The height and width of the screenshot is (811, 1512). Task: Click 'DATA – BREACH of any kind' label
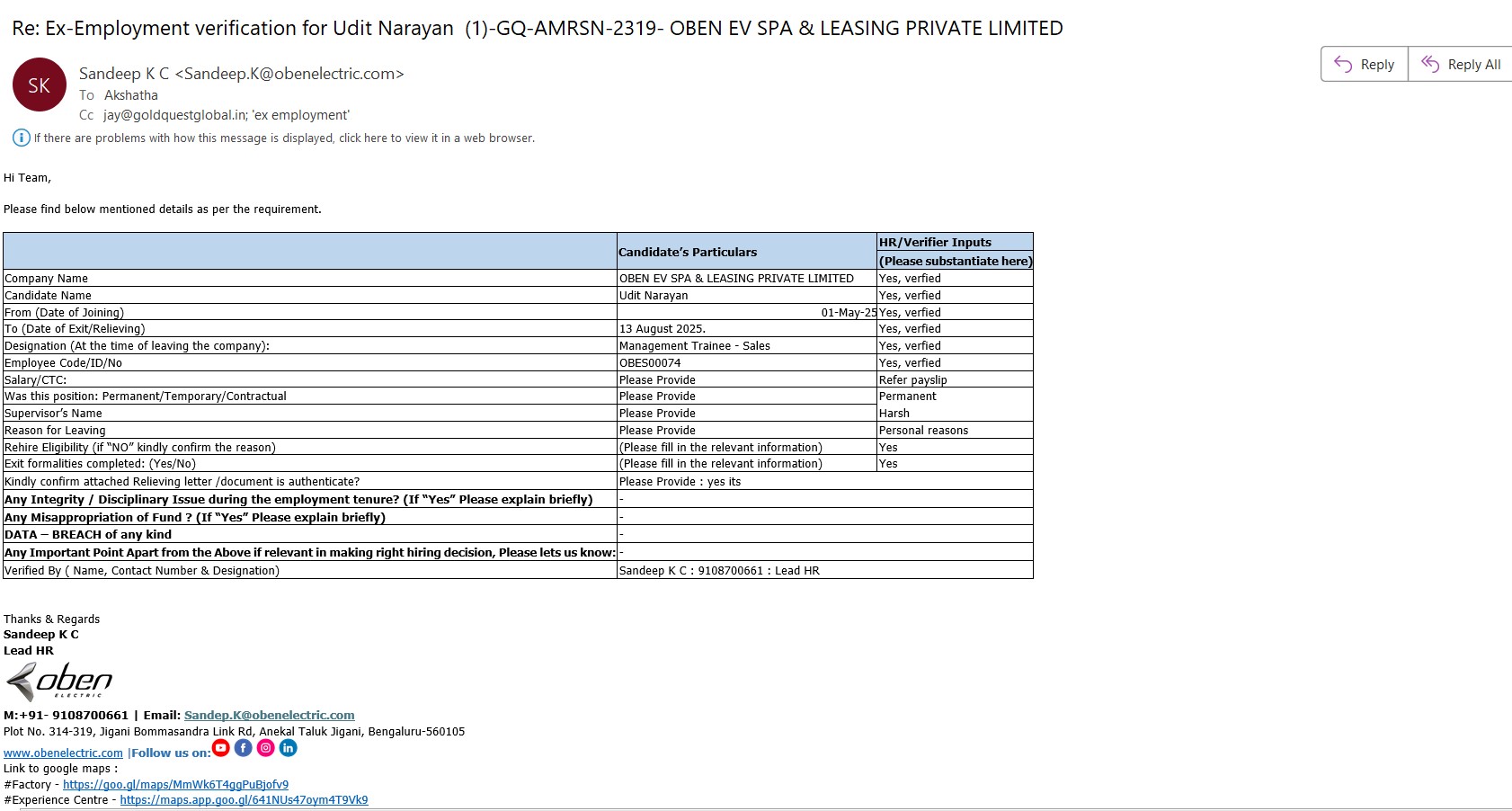click(x=88, y=535)
